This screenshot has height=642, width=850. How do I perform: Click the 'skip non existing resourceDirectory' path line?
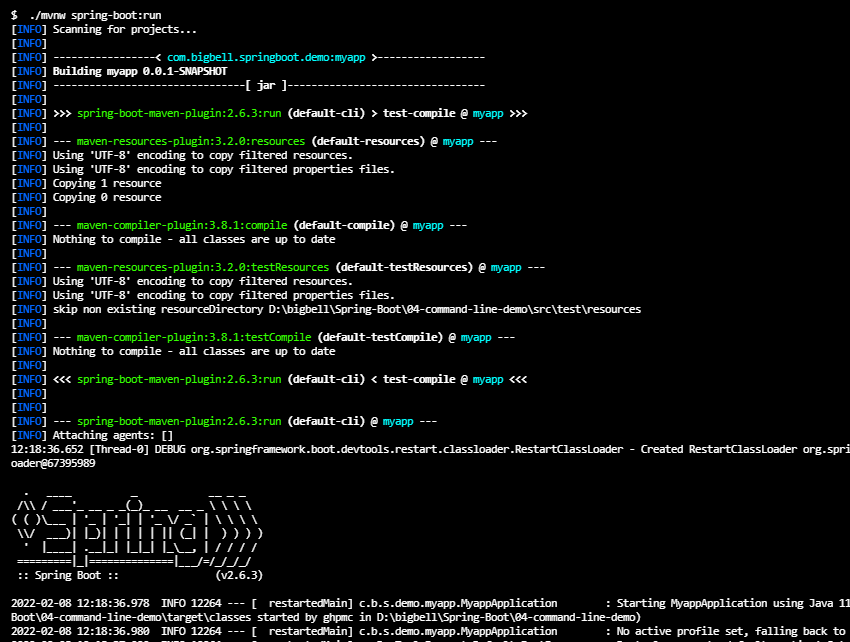347,310
